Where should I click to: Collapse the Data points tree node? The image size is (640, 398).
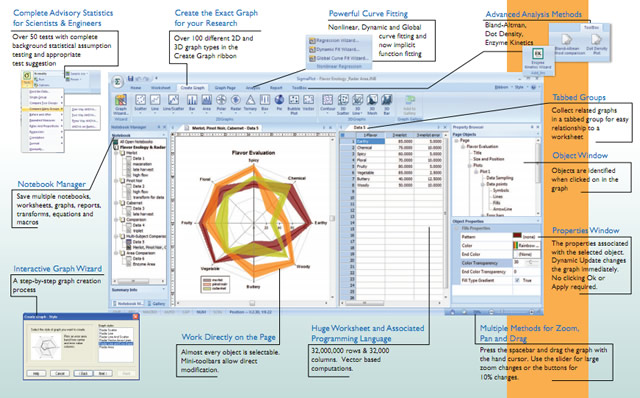point(482,184)
